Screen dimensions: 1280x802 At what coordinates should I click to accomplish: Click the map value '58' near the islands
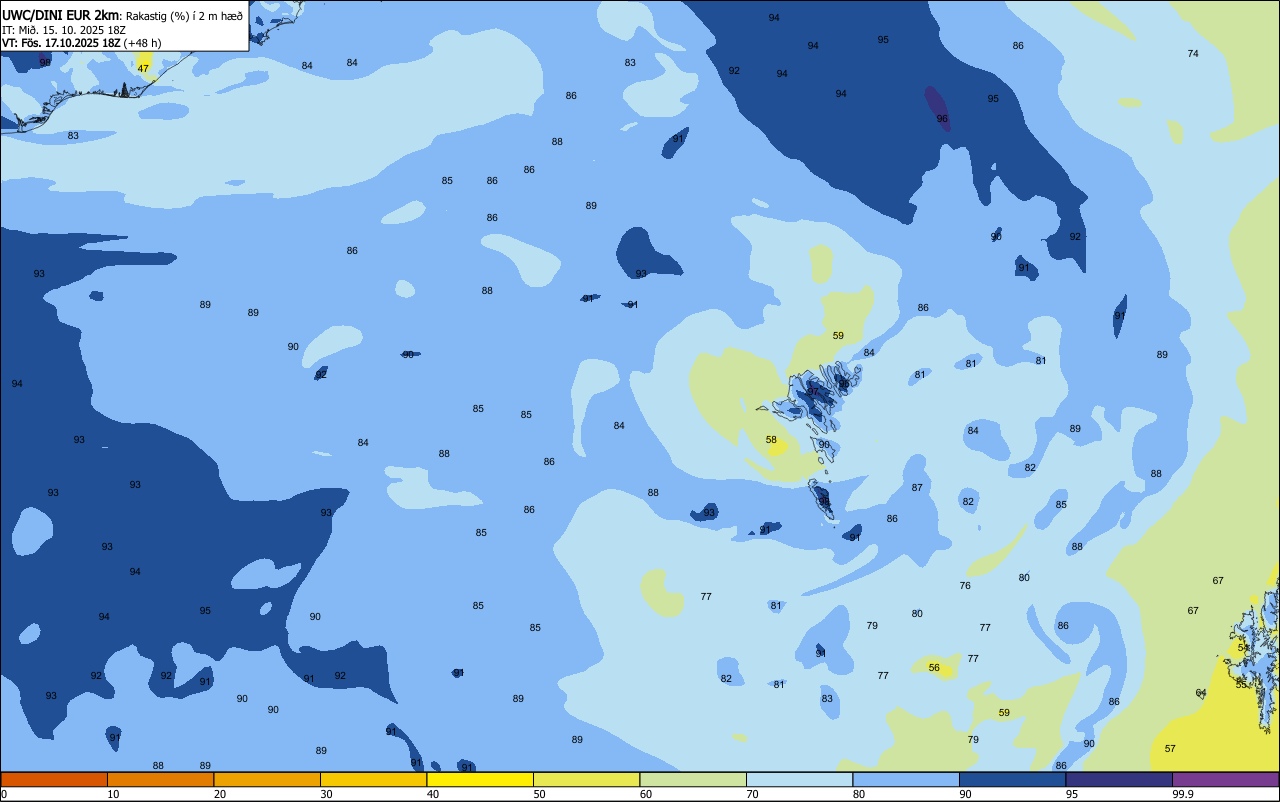[771, 440]
